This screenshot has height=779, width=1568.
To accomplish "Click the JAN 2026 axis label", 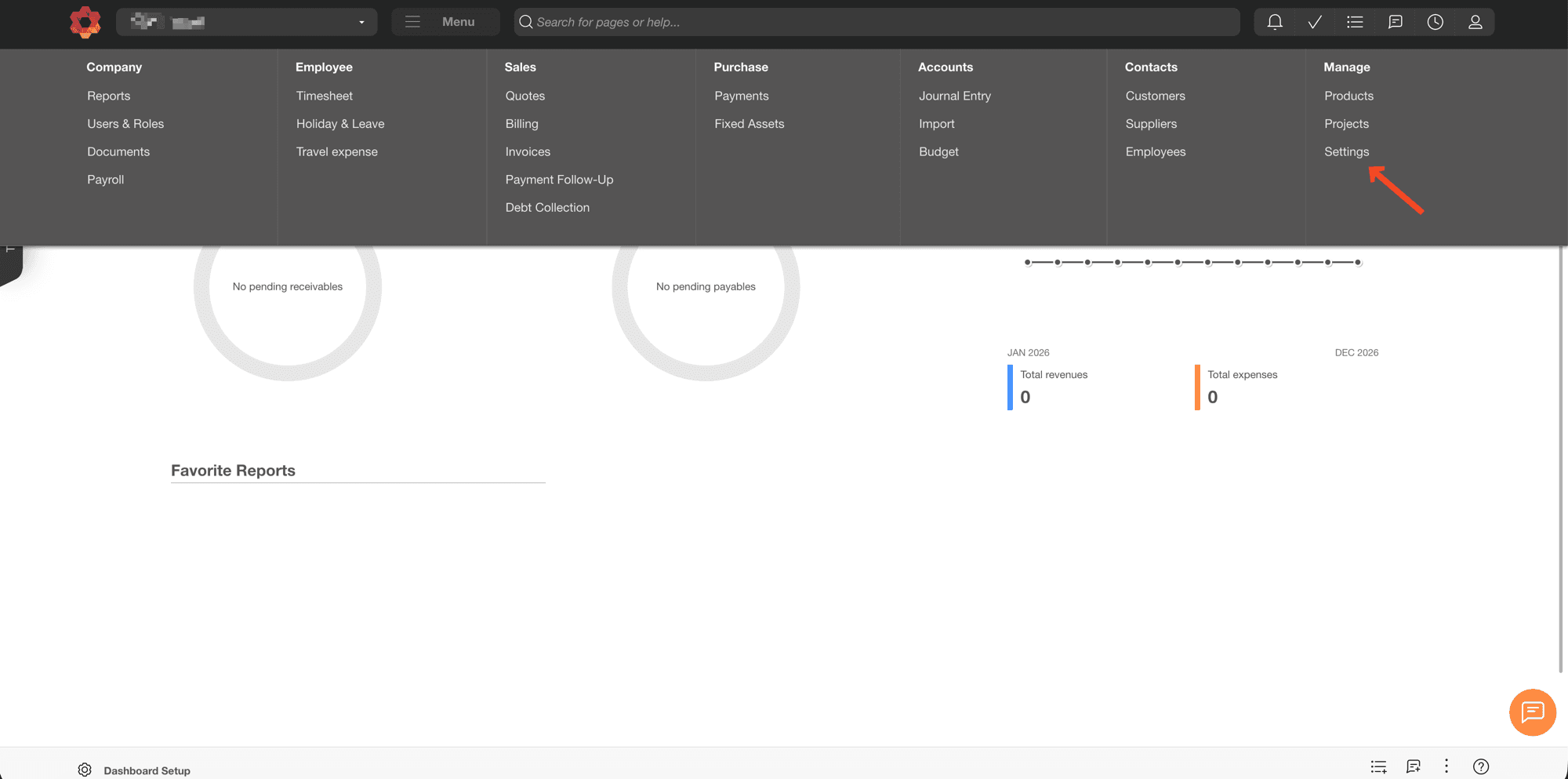I will 1028,353.
